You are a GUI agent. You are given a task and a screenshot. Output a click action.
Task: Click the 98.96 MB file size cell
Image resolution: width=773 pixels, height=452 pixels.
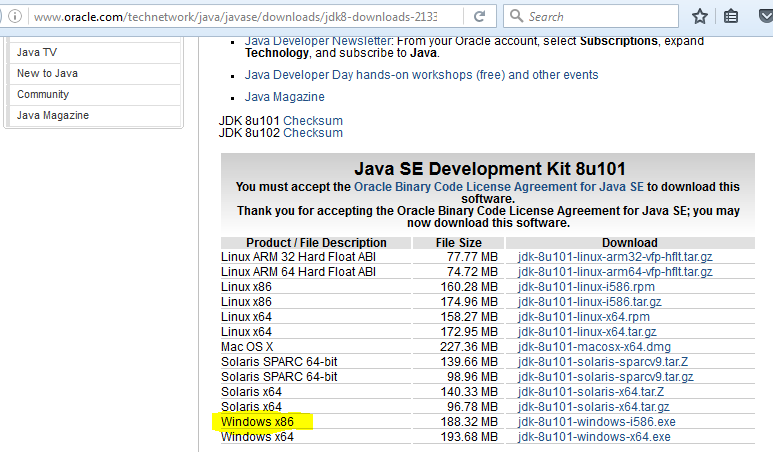pyautogui.click(x=472, y=377)
